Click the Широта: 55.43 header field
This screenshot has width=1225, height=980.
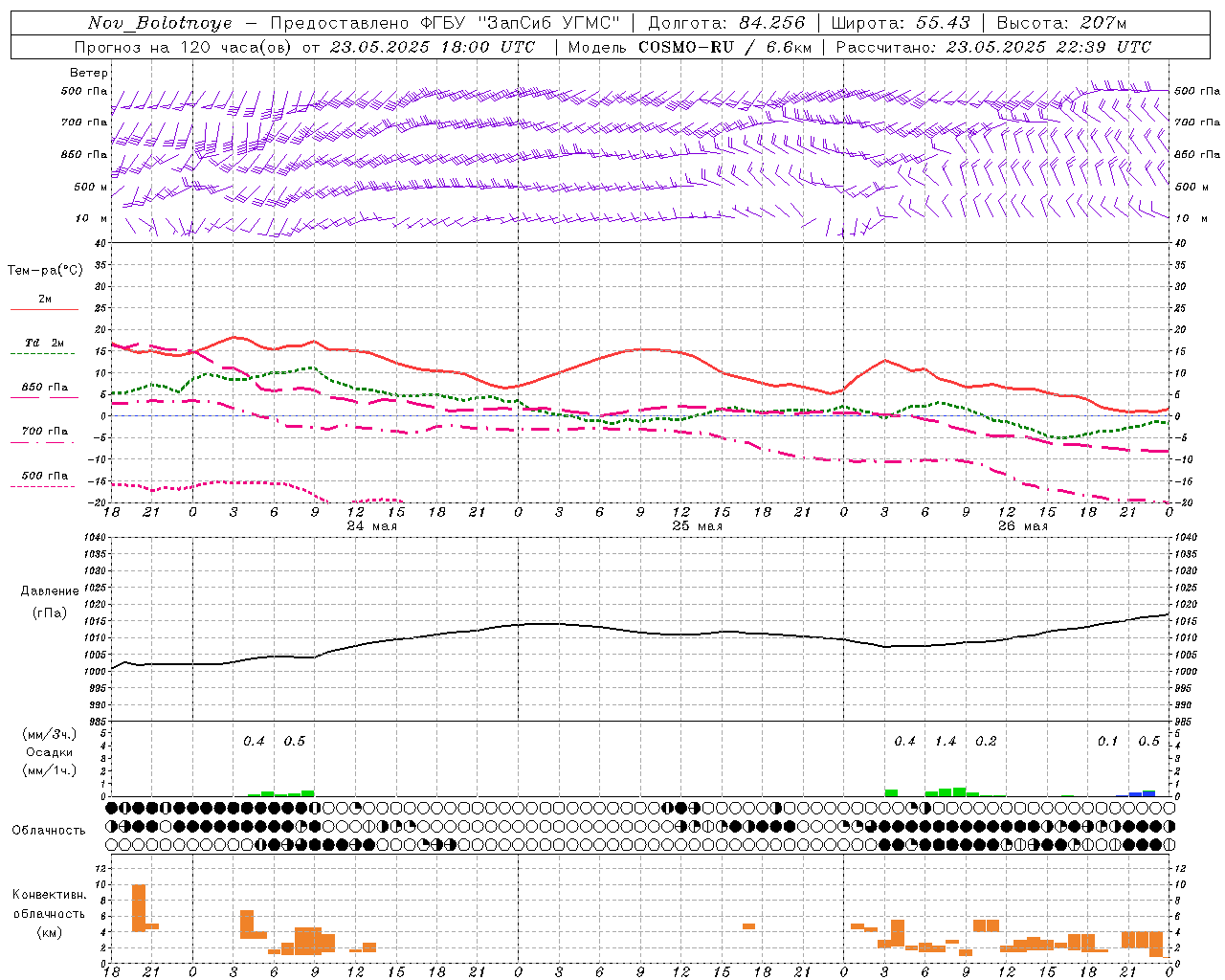pyautogui.click(x=900, y=23)
